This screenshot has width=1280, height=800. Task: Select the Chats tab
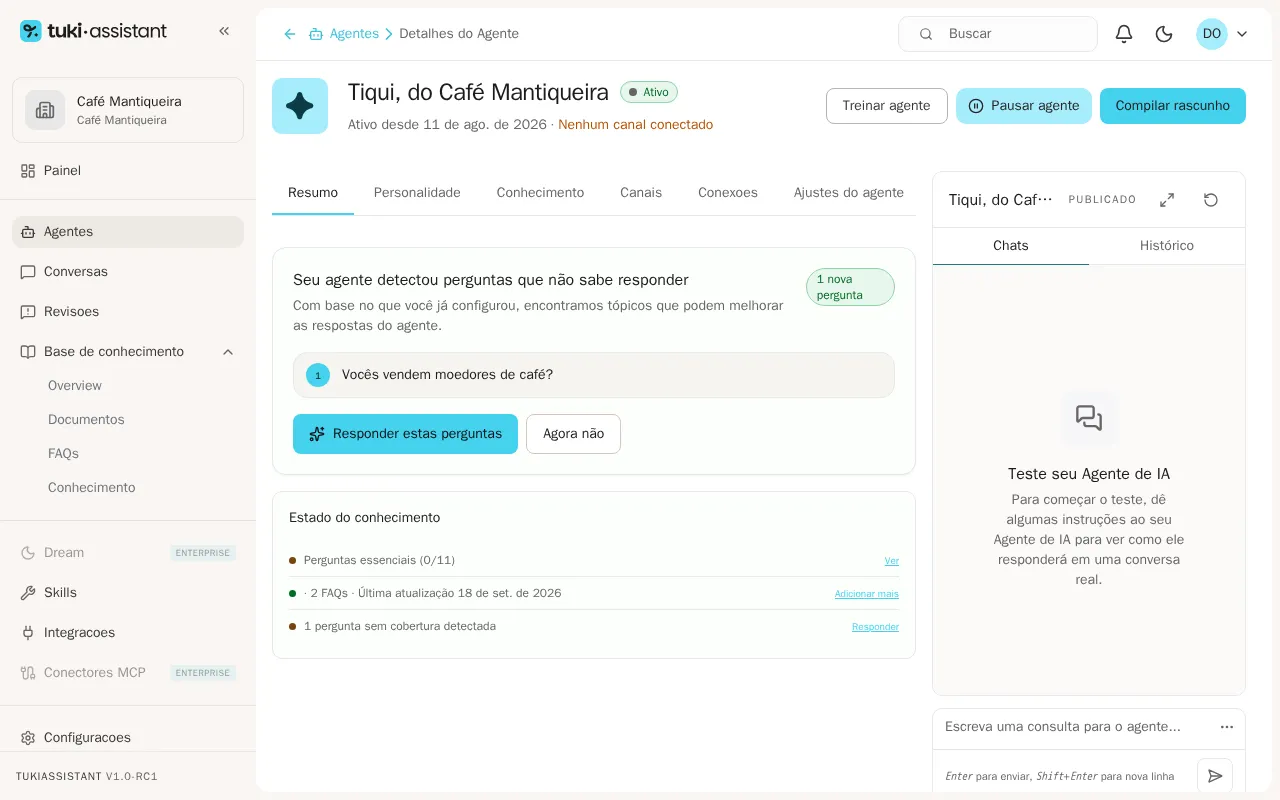1011,246
